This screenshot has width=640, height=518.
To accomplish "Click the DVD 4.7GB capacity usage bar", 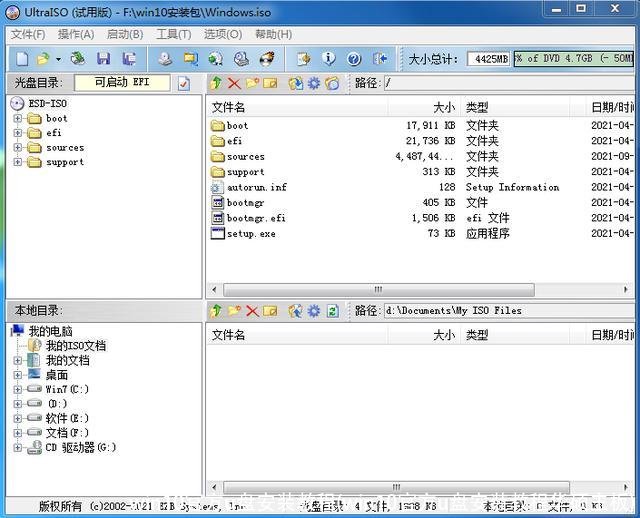I will (x=573, y=59).
